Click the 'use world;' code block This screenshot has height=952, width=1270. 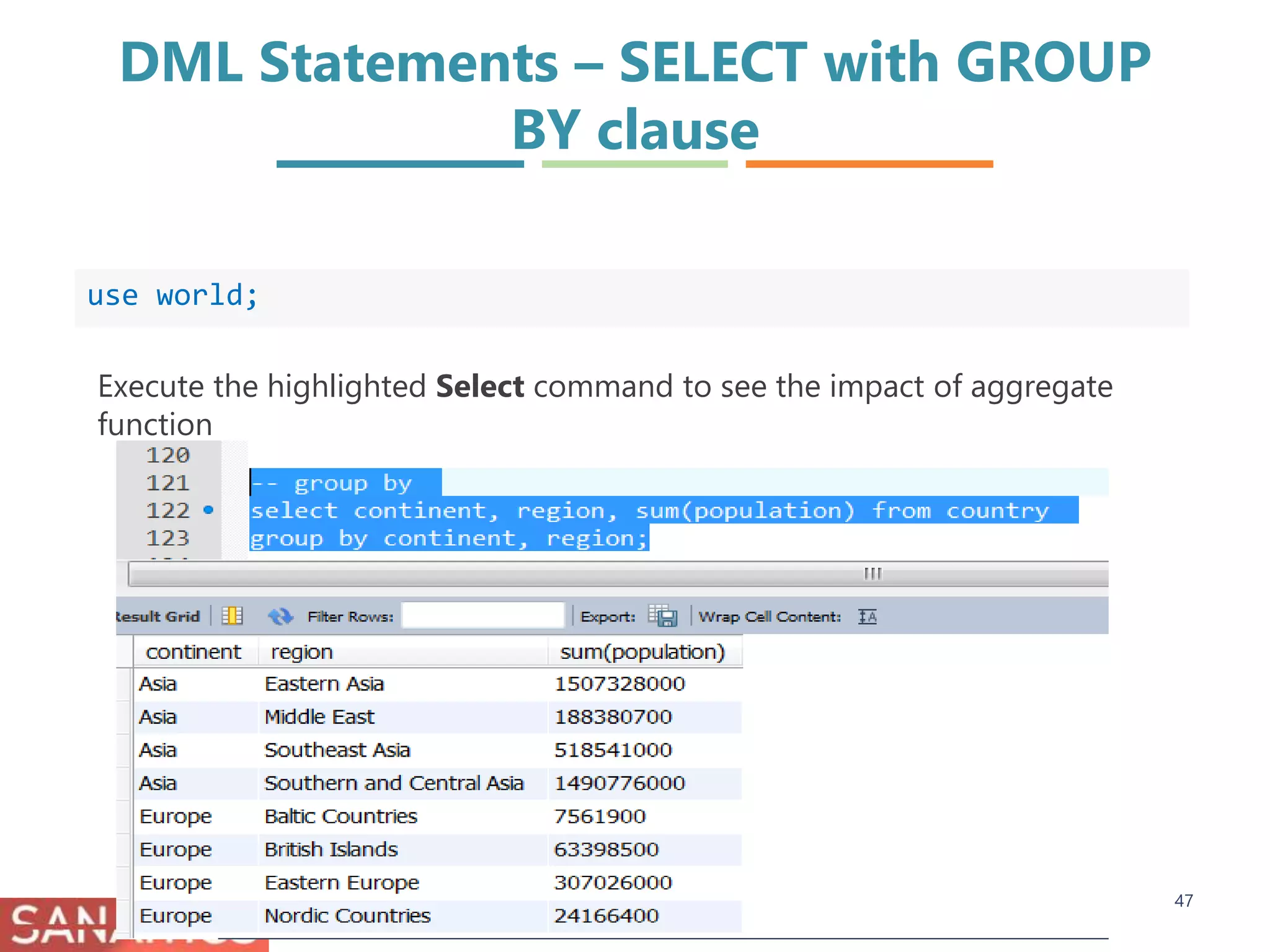pos(631,297)
